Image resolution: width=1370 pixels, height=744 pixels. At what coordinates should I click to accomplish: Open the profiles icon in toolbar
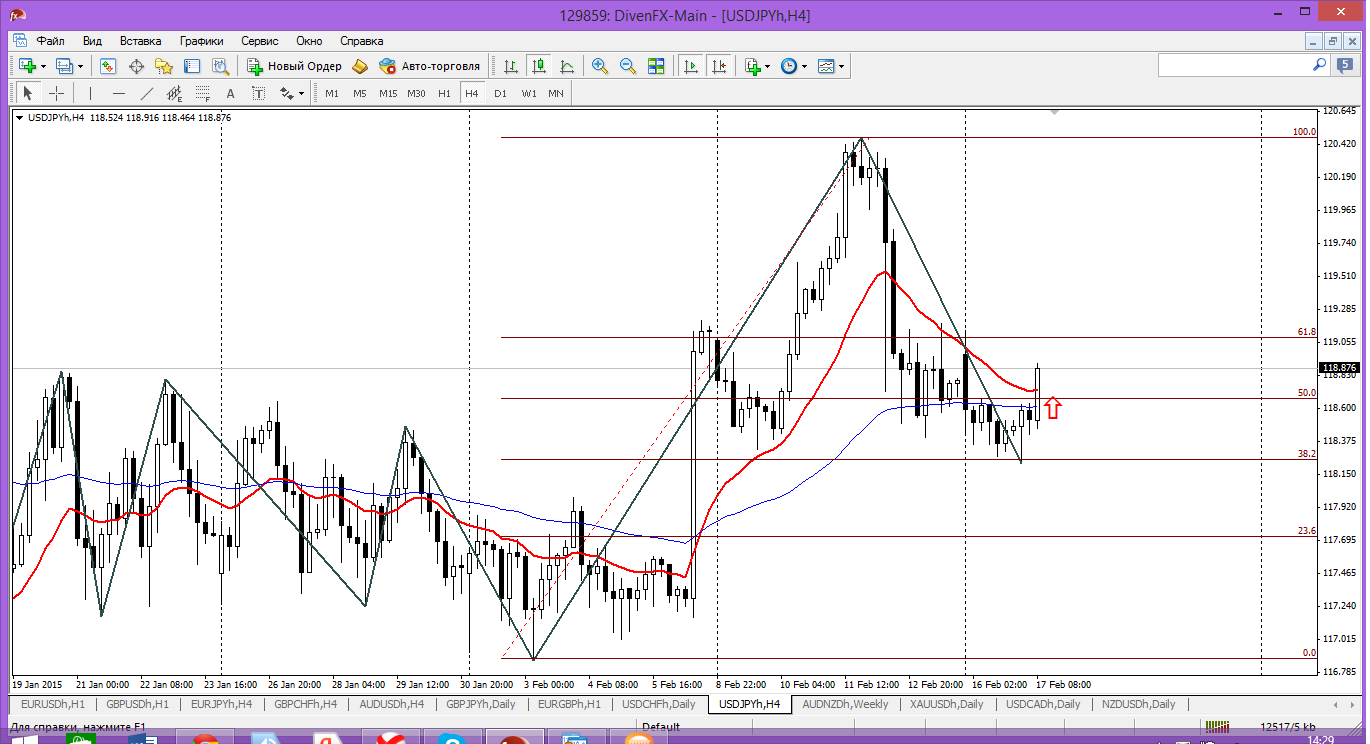coord(65,66)
